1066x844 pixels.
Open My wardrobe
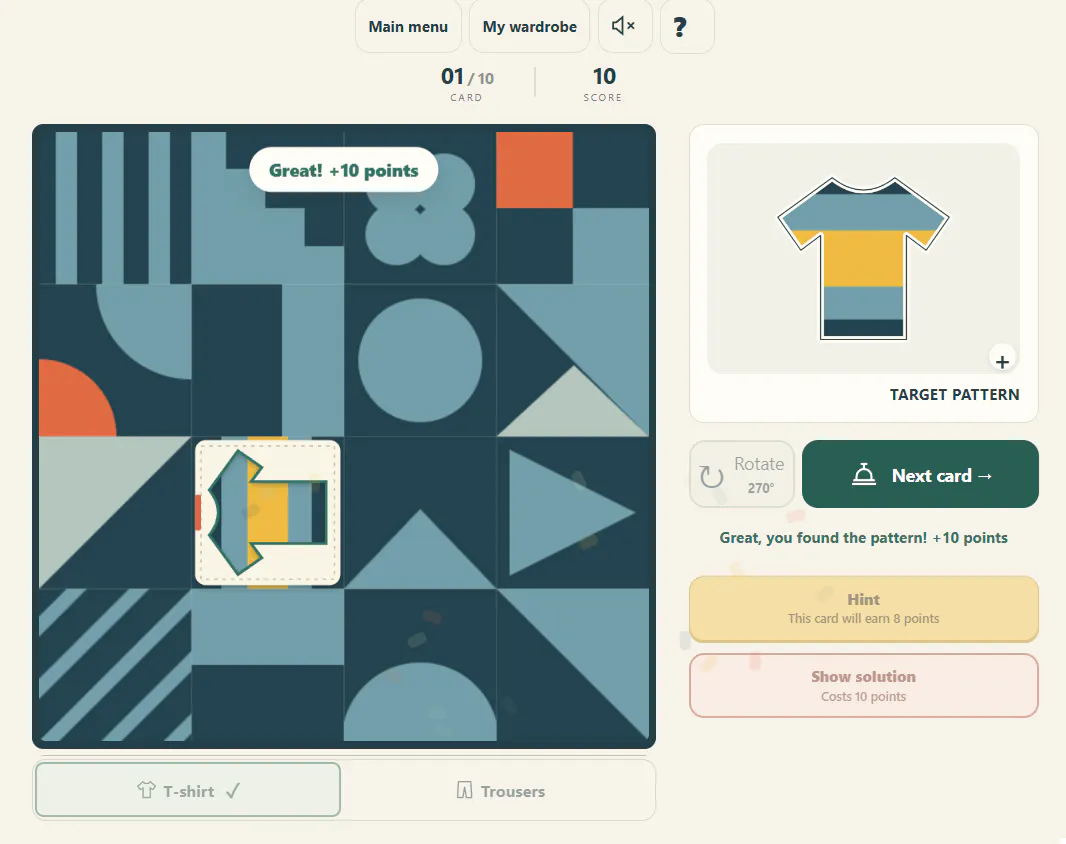point(530,27)
